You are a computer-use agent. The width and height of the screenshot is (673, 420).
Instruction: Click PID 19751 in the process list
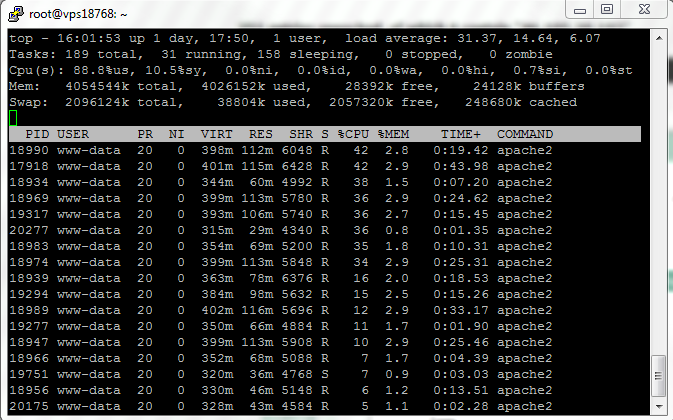[x=29, y=375]
